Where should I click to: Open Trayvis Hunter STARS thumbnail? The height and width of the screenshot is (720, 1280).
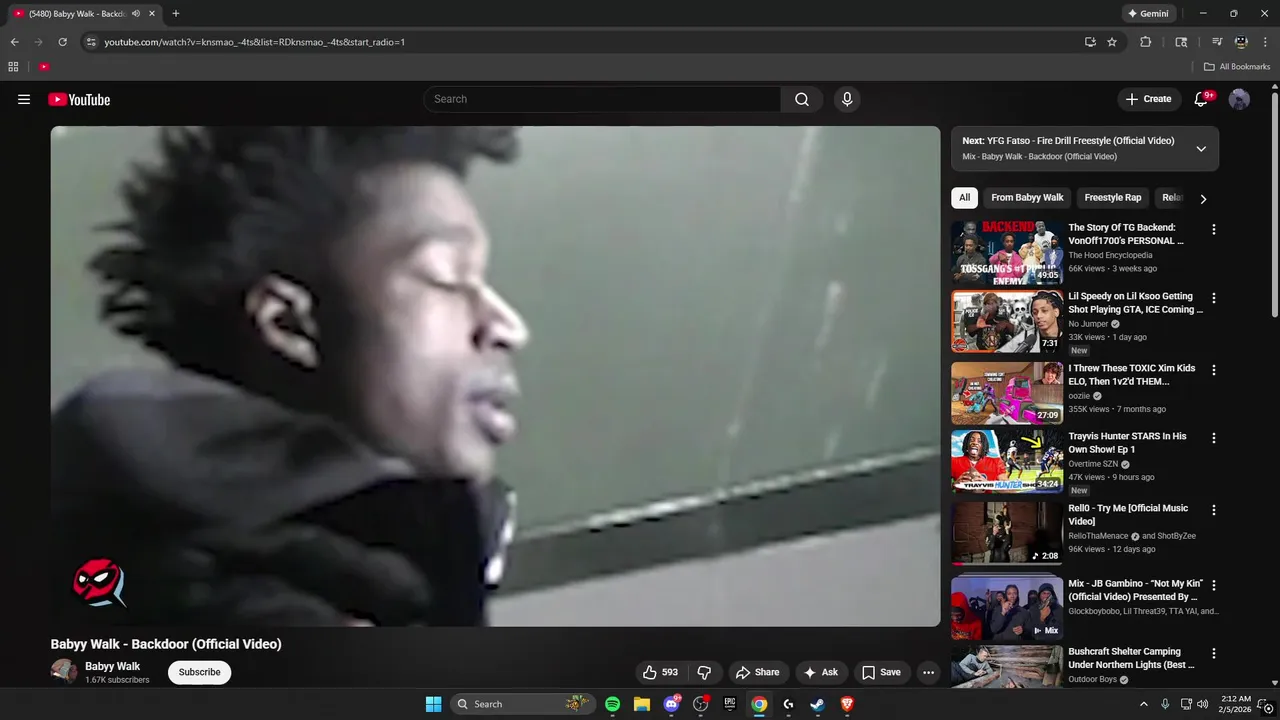tap(1006, 462)
